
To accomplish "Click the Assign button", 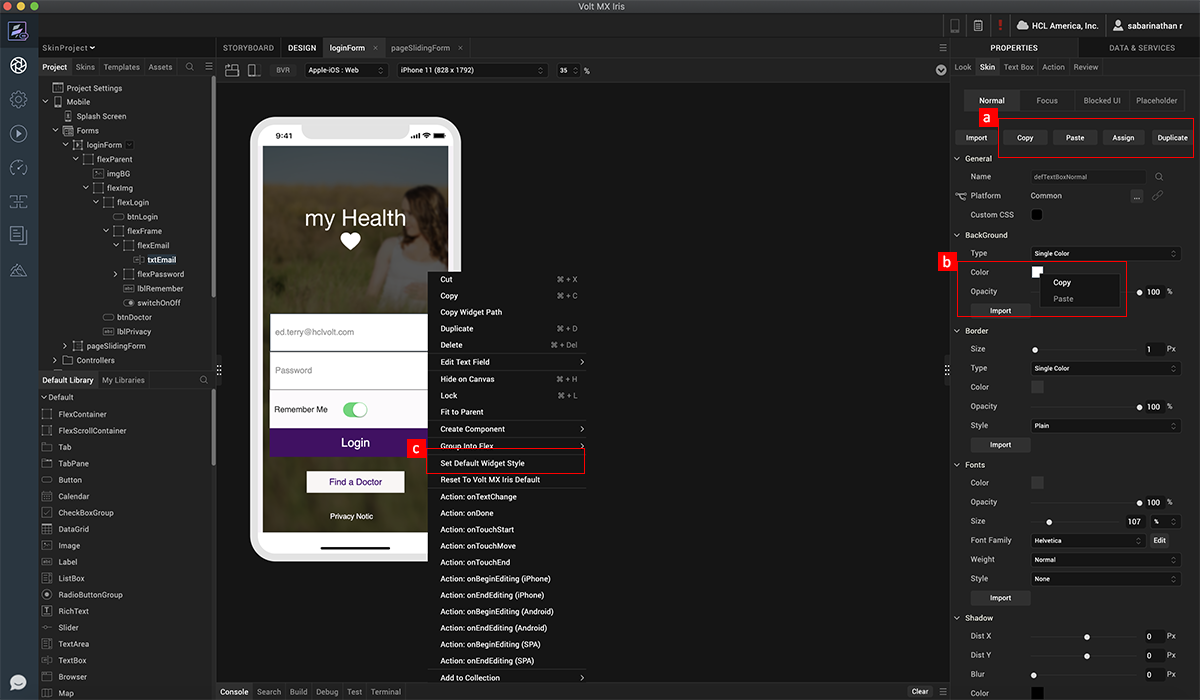I will 1123,138.
